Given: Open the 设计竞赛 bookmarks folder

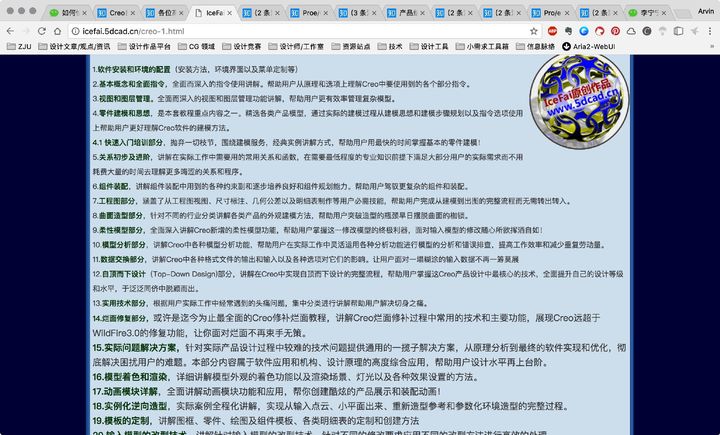Looking at the screenshot, I should (242, 46).
